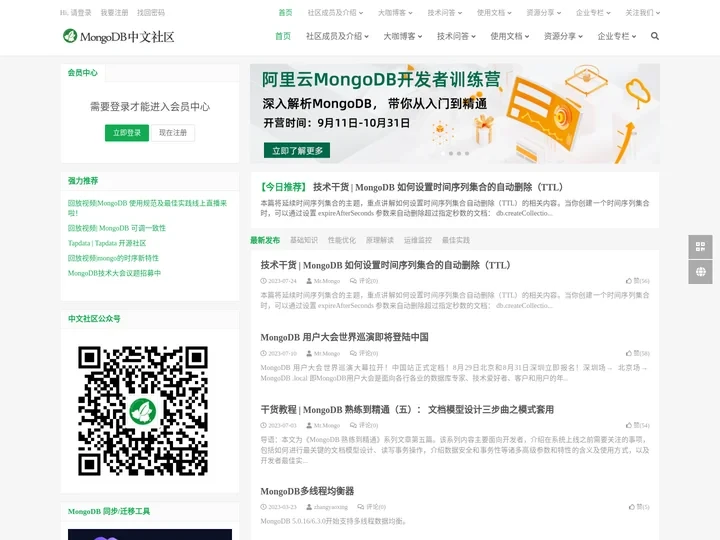
Task: Open 回放视频MongoDB 使用规范及最佳实践线上直播 link
Action: coord(147,208)
